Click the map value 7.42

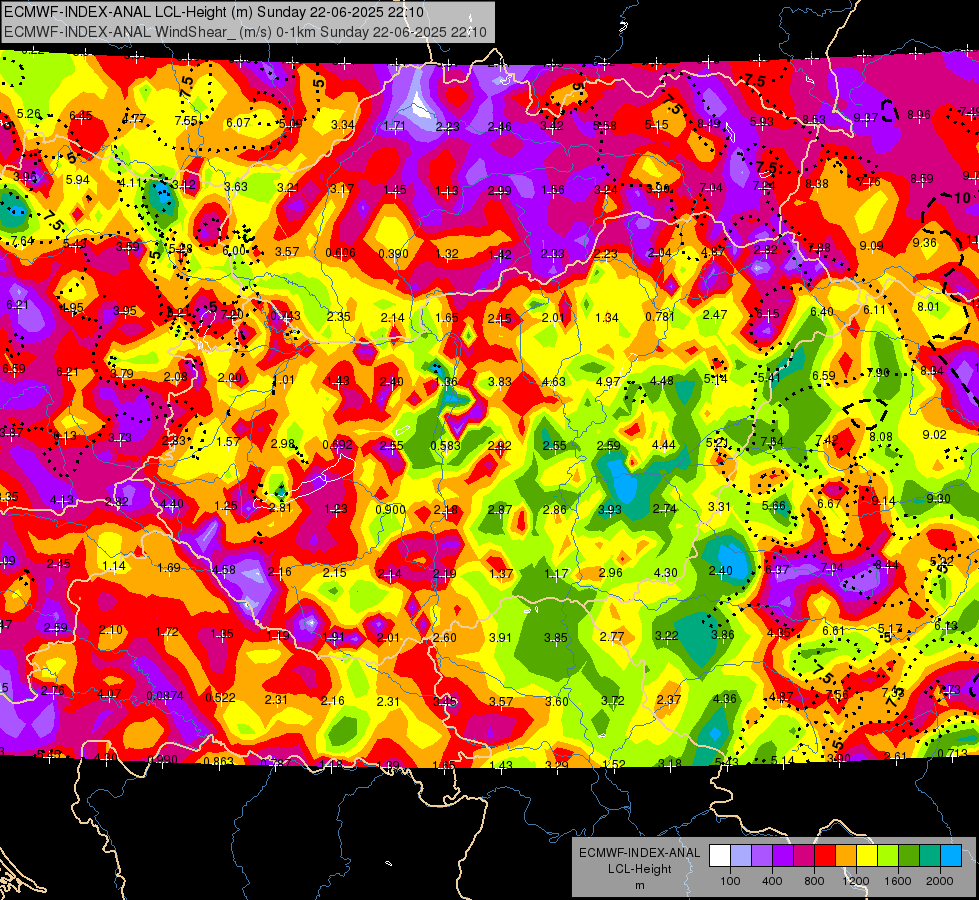[827, 440]
